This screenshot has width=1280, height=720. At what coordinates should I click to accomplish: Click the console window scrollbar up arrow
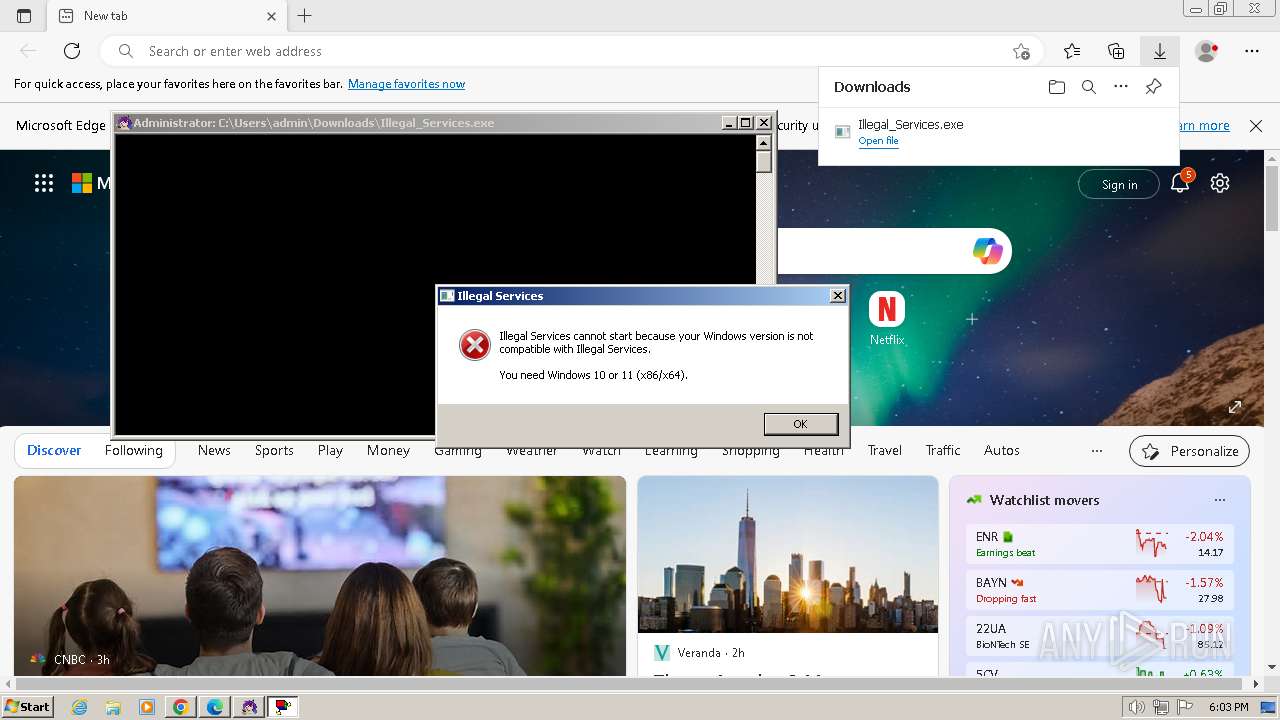click(x=764, y=142)
